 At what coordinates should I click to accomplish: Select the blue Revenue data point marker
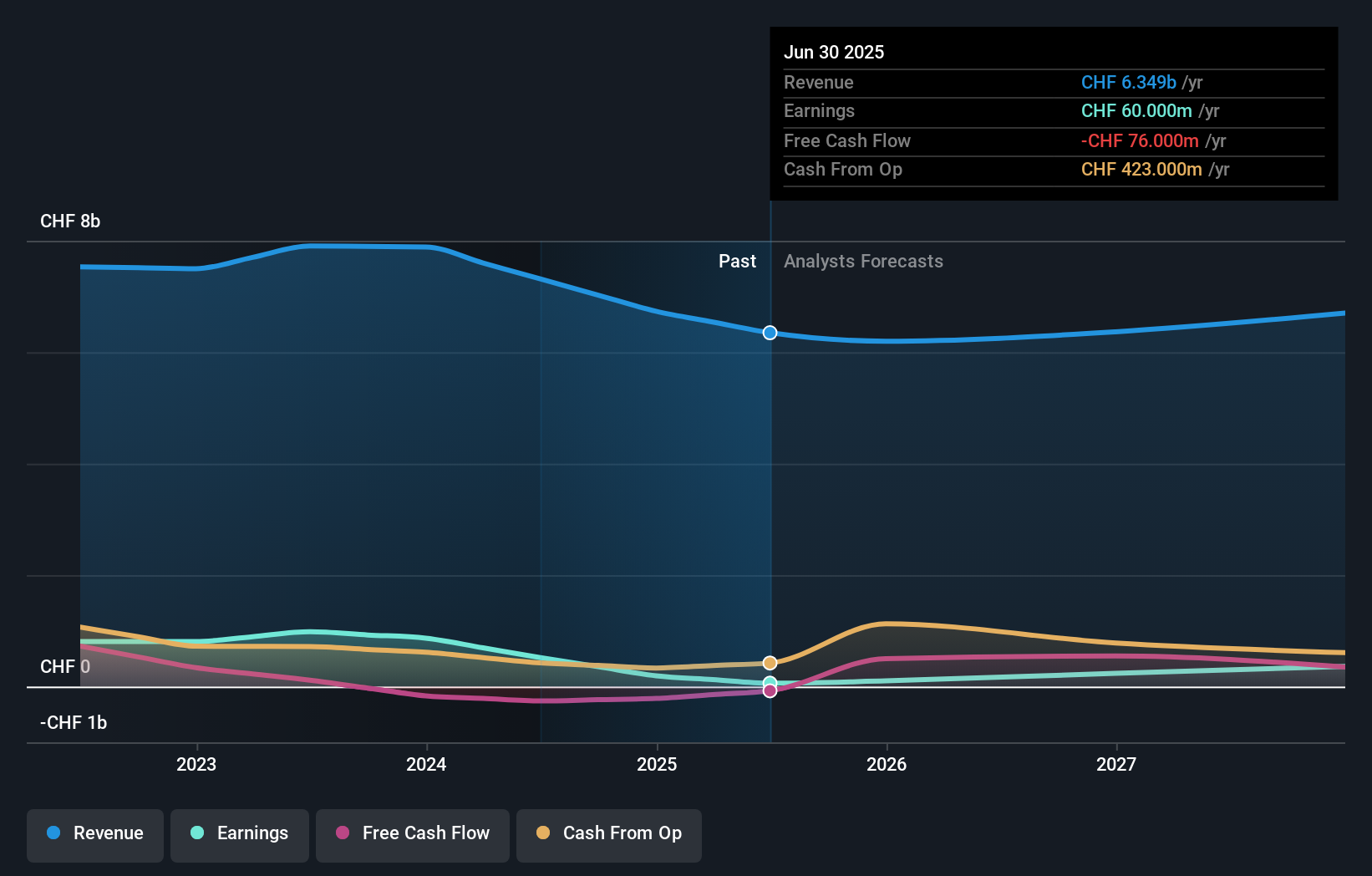pyautogui.click(x=770, y=333)
